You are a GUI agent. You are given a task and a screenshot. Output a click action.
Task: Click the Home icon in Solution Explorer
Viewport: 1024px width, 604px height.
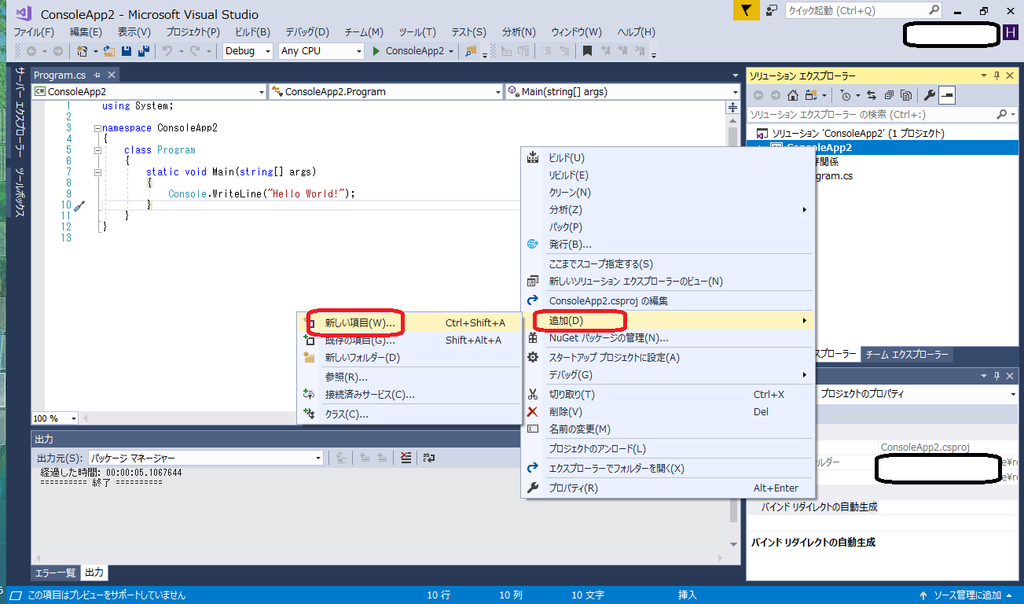(792, 95)
